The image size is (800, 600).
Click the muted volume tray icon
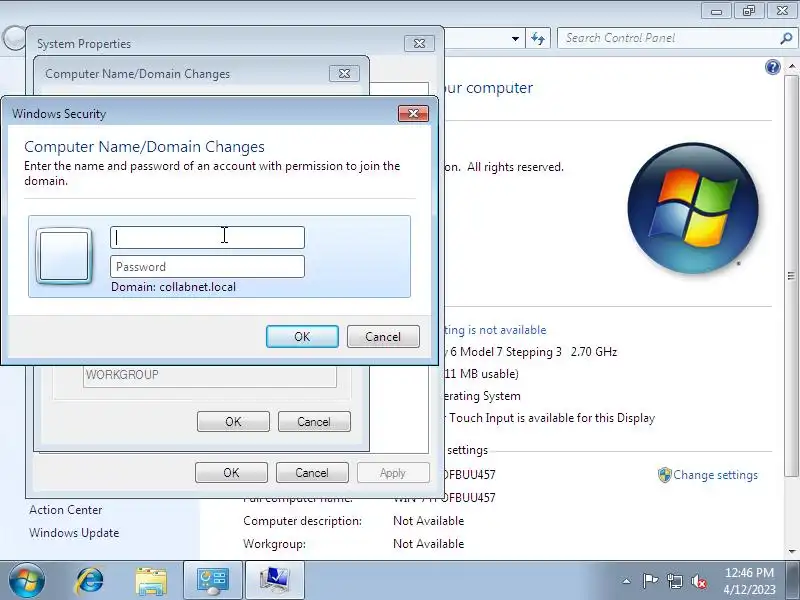coord(699,581)
